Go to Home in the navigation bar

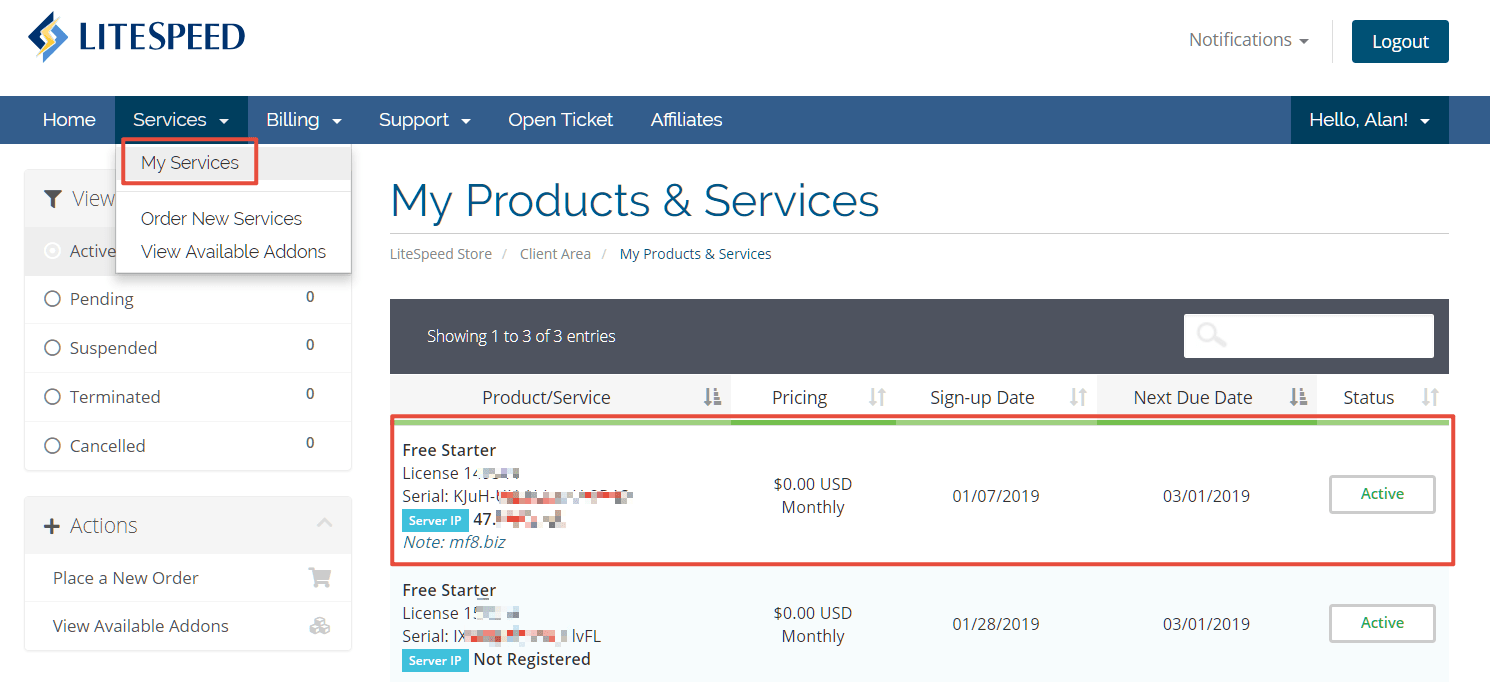point(69,120)
